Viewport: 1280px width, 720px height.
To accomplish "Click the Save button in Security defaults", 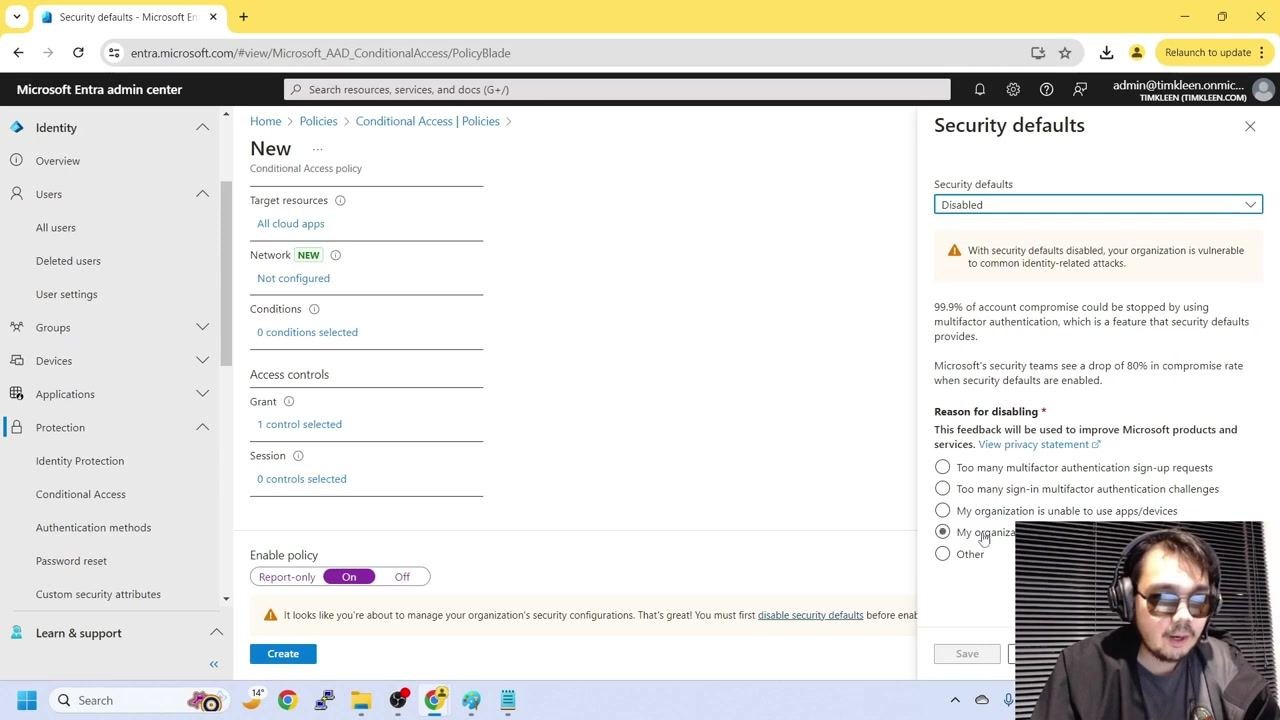I will (967, 654).
